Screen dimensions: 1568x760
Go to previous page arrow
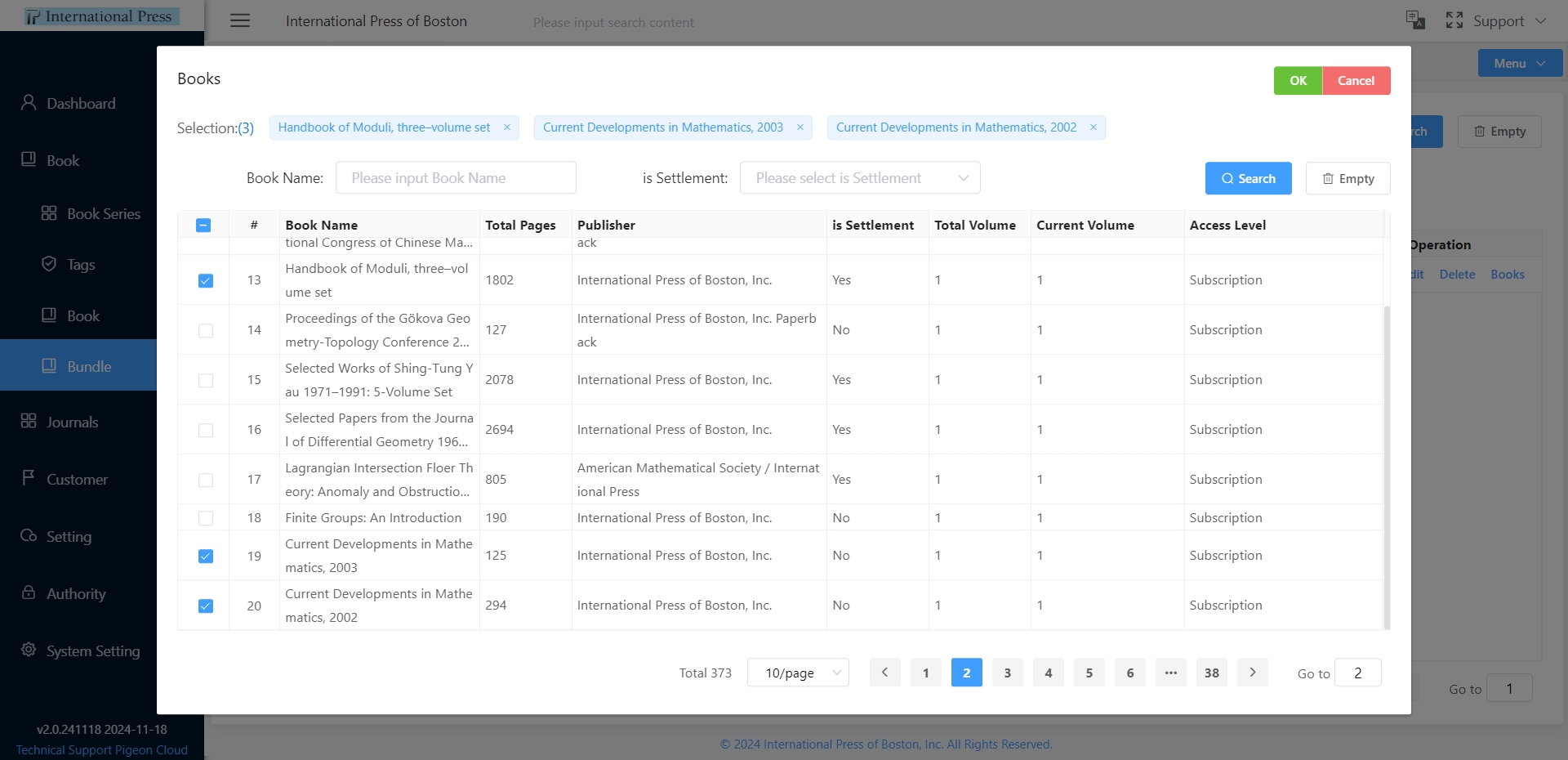pos(884,673)
